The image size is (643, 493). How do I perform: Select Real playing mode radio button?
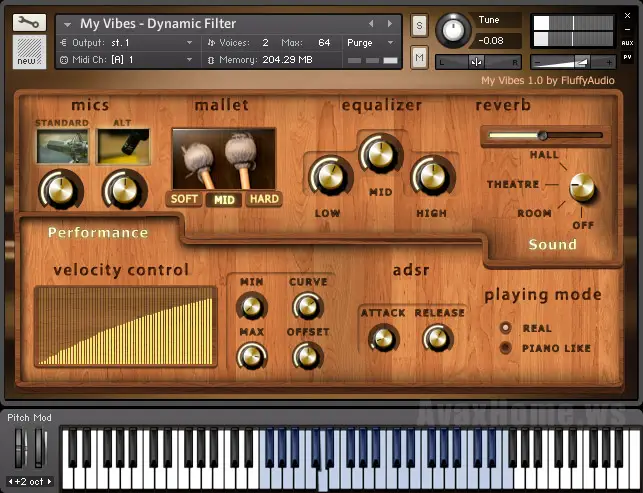(506, 328)
